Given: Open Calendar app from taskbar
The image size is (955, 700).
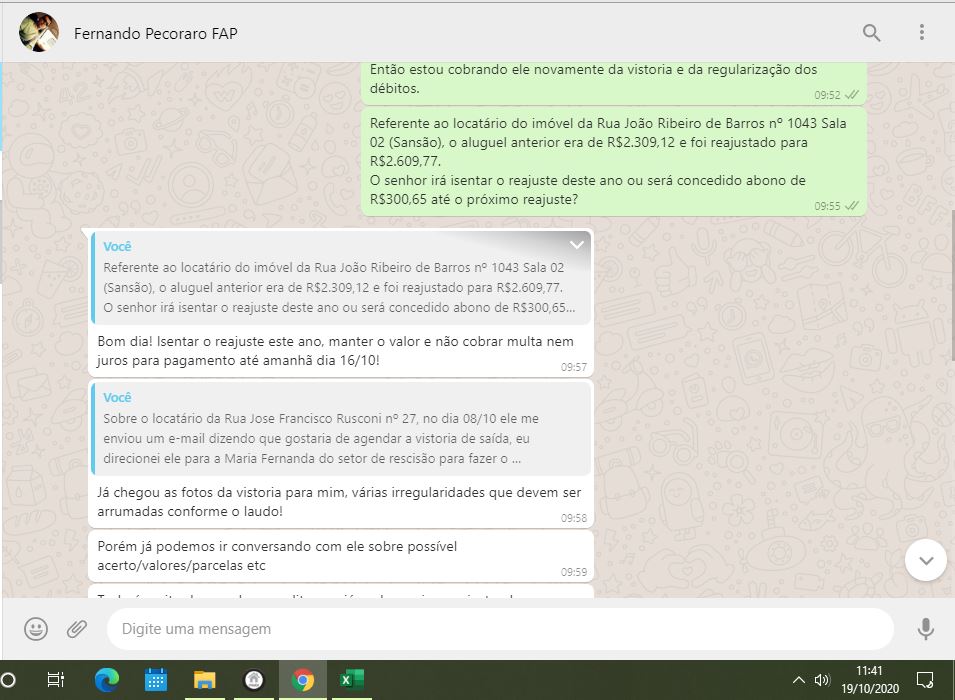Looking at the screenshot, I should (x=156, y=680).
